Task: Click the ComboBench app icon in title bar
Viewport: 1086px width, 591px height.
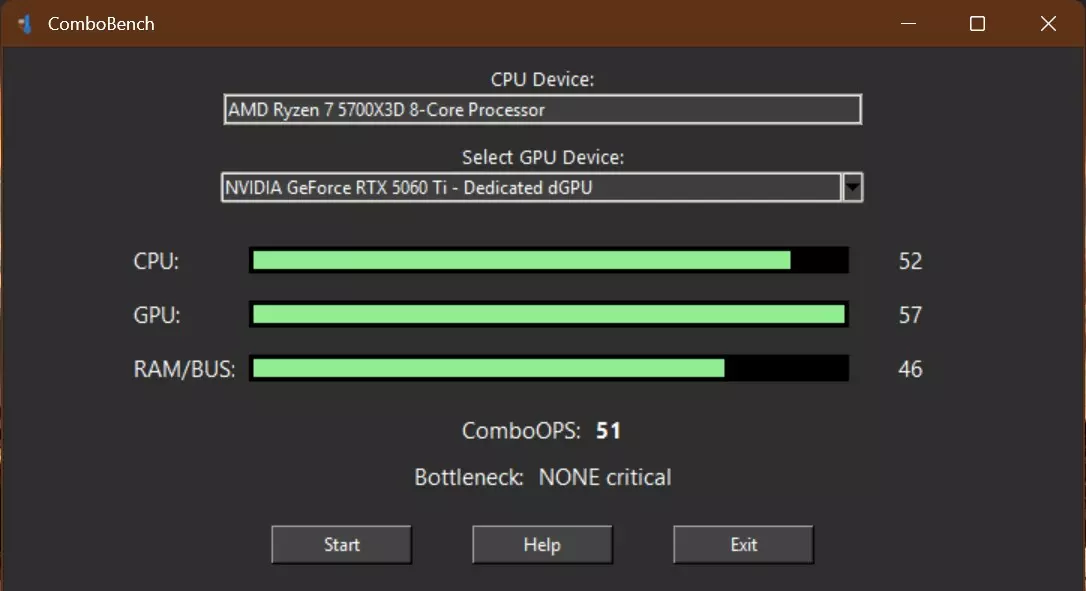Action: [25, 24]
